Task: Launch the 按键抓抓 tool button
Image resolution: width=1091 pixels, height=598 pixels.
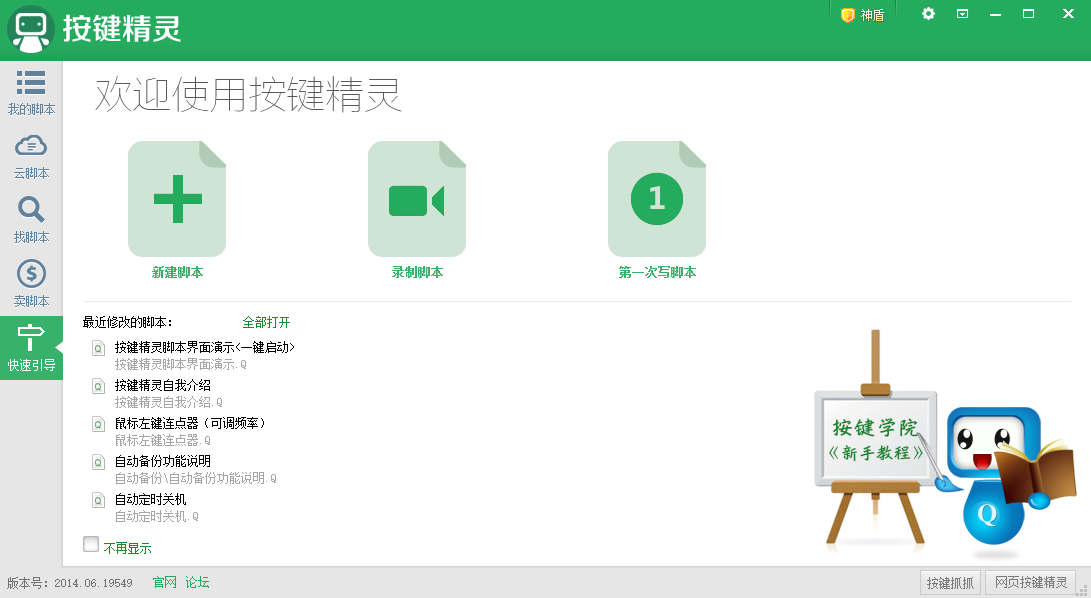Action: (951, 581)
